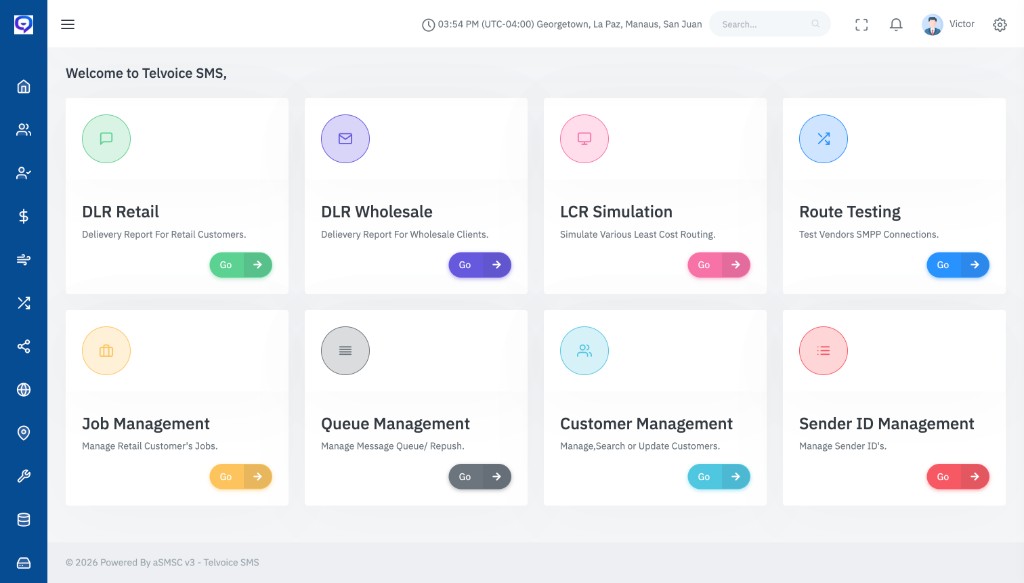Screen dimensions: 1024x583
Task: Click 'Simulate Various Least Cost Routing.' text
Action: tap(637, 234)
